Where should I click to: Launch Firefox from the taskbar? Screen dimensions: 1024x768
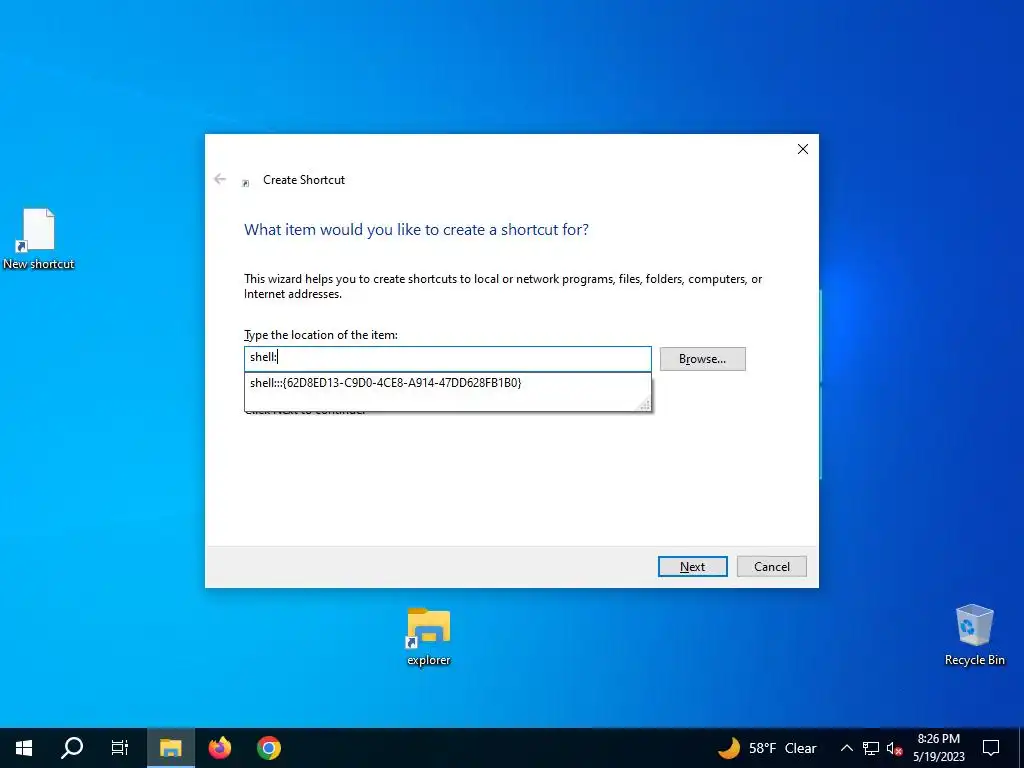220,748
